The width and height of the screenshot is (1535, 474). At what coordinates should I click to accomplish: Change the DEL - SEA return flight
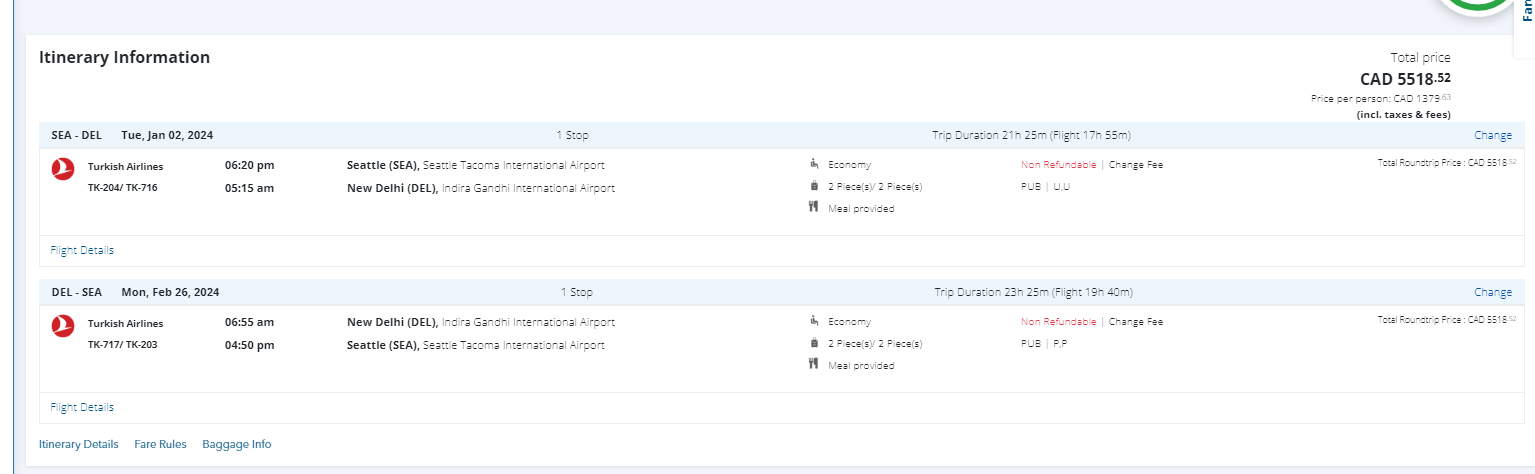click(1492, 292)
